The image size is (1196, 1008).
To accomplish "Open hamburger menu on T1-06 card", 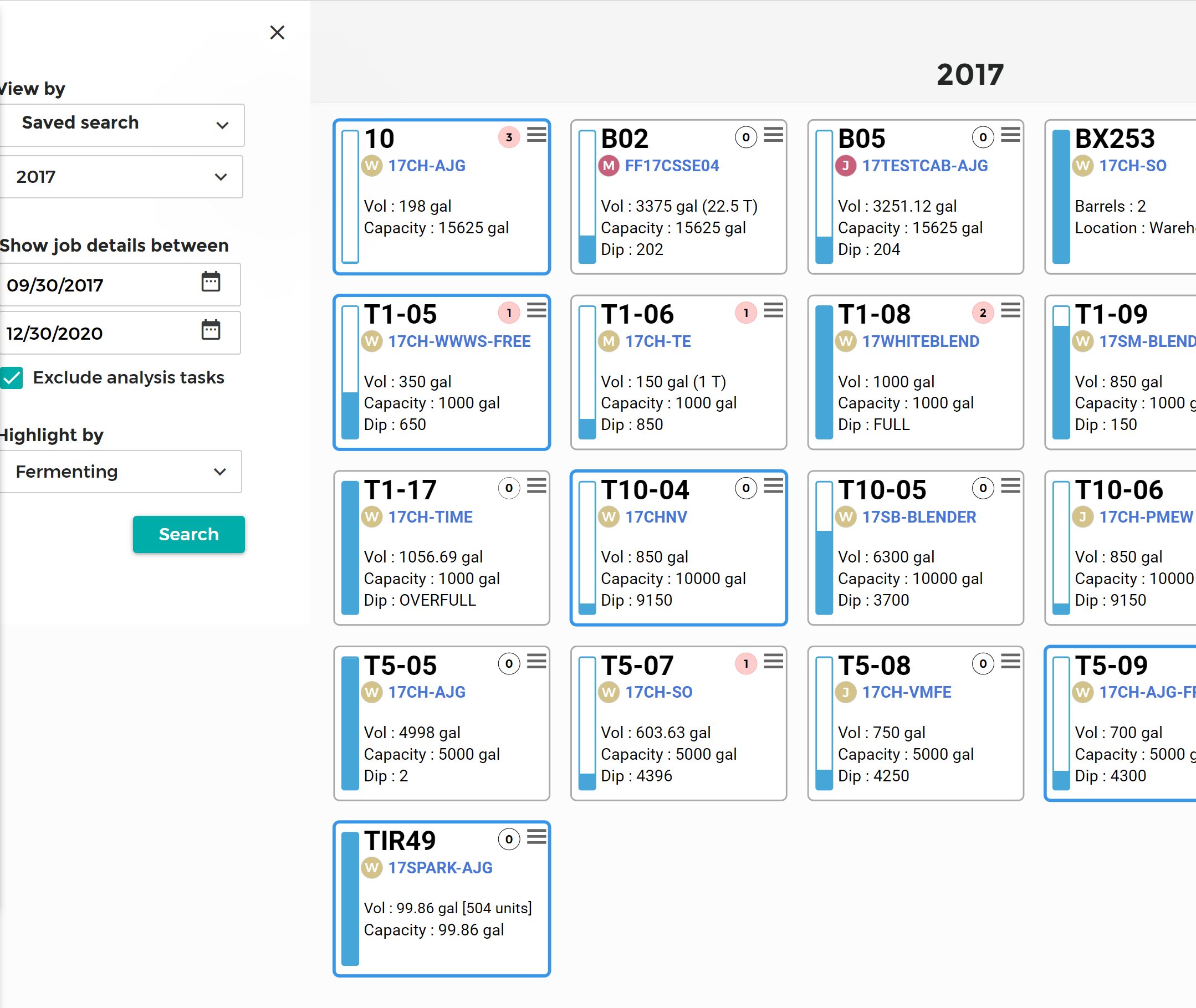I will (x=774, y=310).
